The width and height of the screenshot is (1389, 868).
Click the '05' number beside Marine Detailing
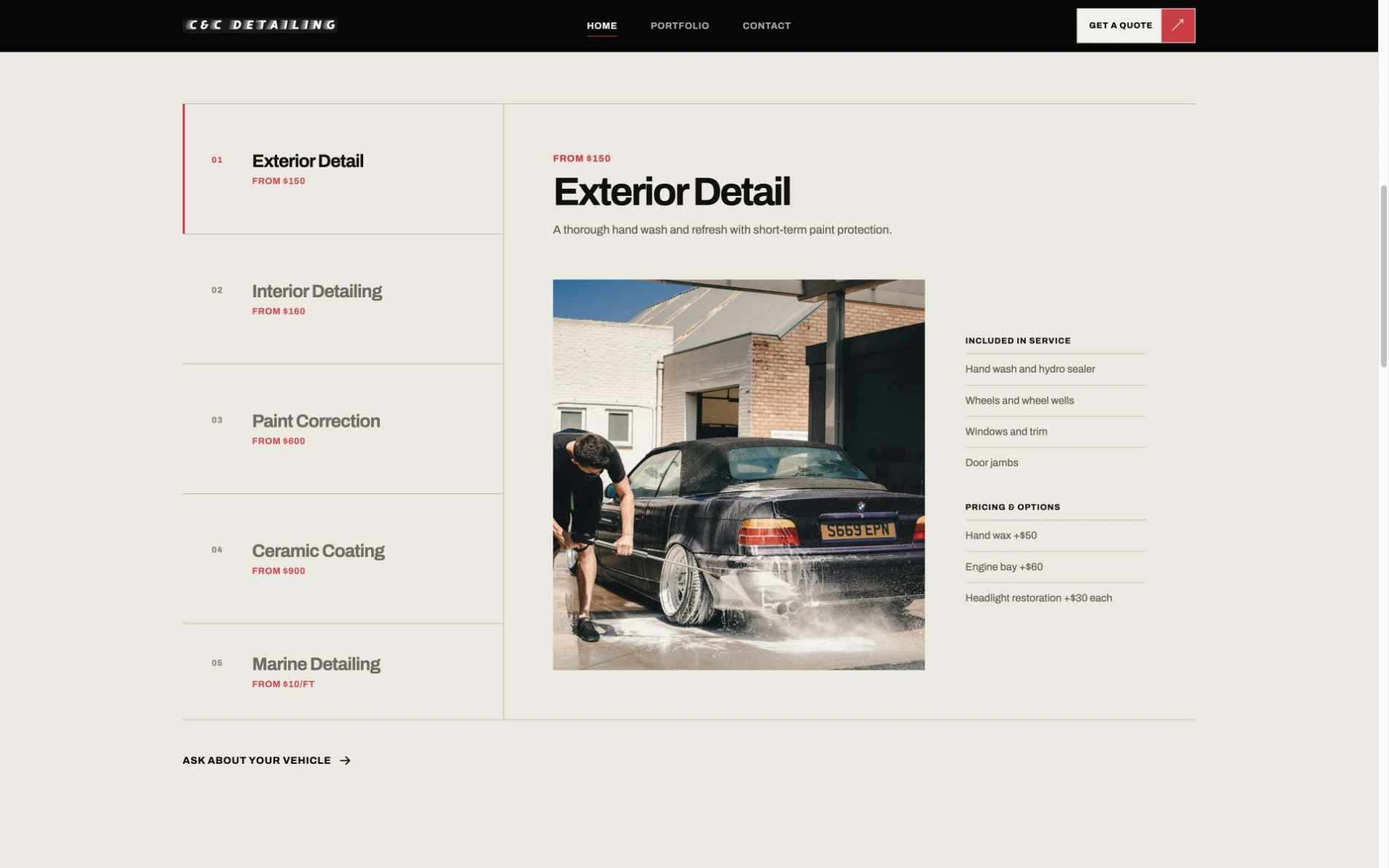217,663
